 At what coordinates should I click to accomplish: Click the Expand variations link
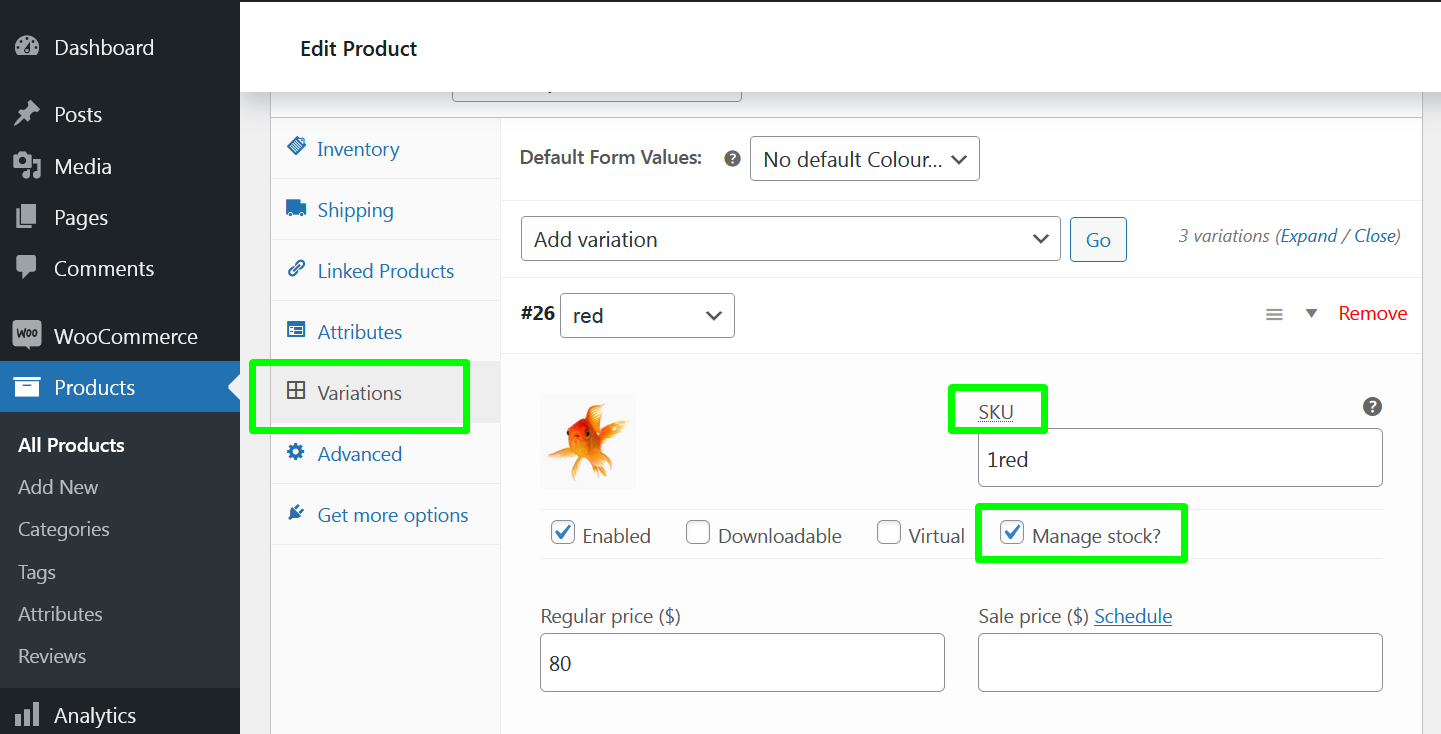(1309, 236)
